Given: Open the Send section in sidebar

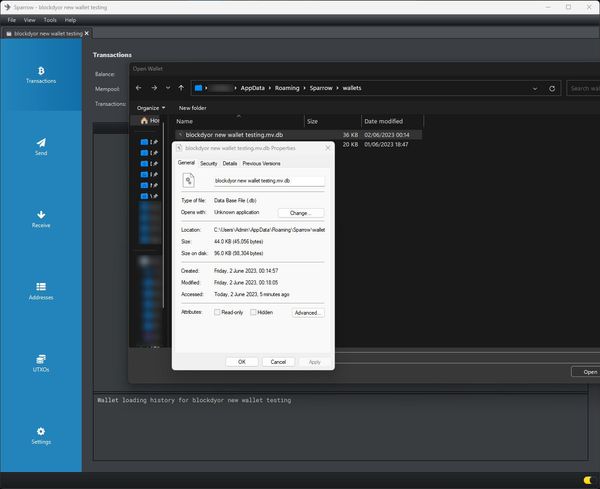Looking at the screenshot, I should (41, 147).
